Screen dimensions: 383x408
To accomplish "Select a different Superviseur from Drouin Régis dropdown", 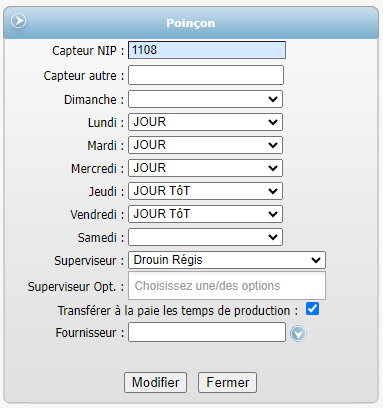I will click(x=227, y=260).
